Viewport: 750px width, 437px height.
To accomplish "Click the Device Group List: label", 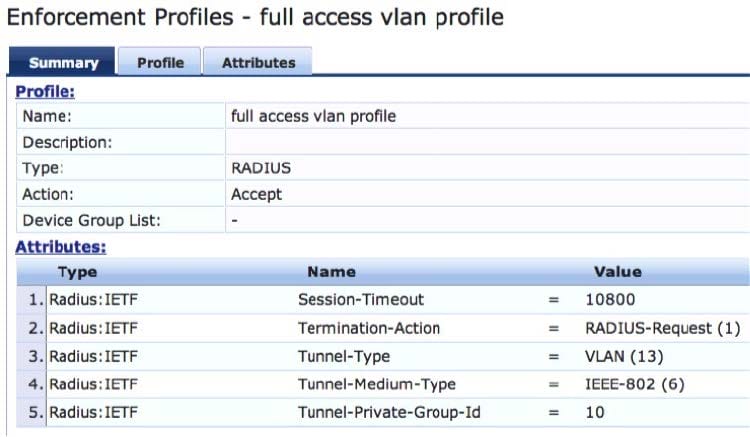I will tap(91, 220).
